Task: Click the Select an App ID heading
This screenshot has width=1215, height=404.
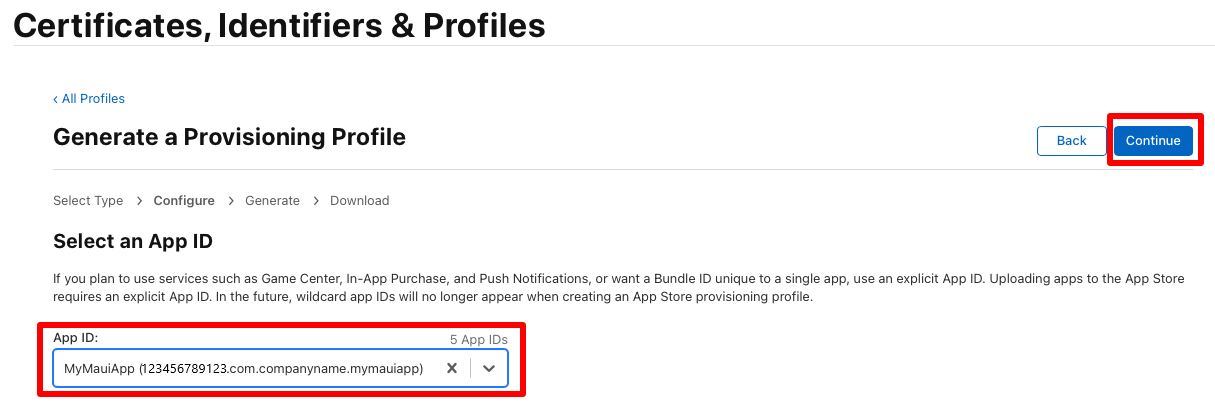Action: [x=133, y=241]
